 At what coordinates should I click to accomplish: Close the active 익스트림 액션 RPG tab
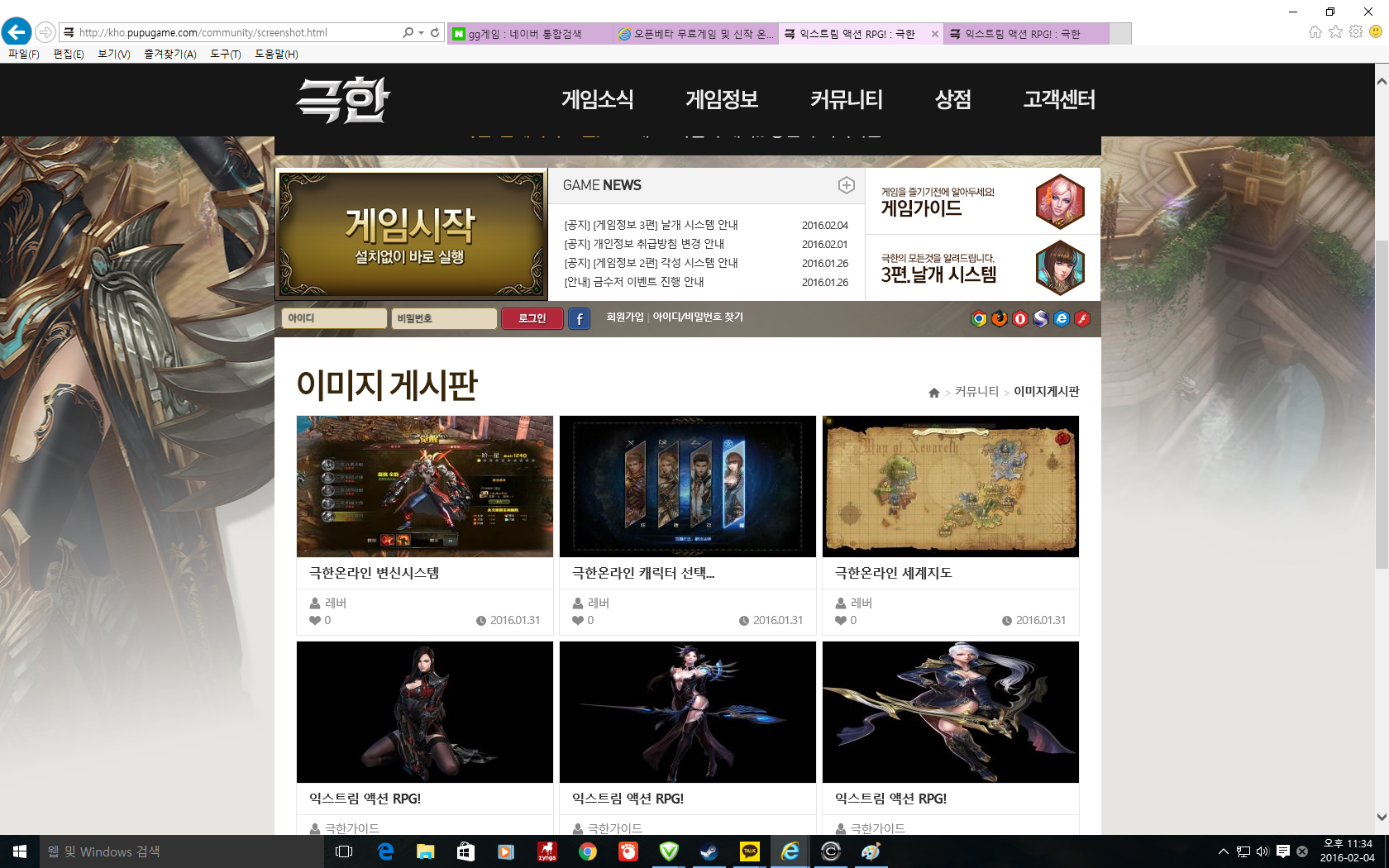point(934,34)
